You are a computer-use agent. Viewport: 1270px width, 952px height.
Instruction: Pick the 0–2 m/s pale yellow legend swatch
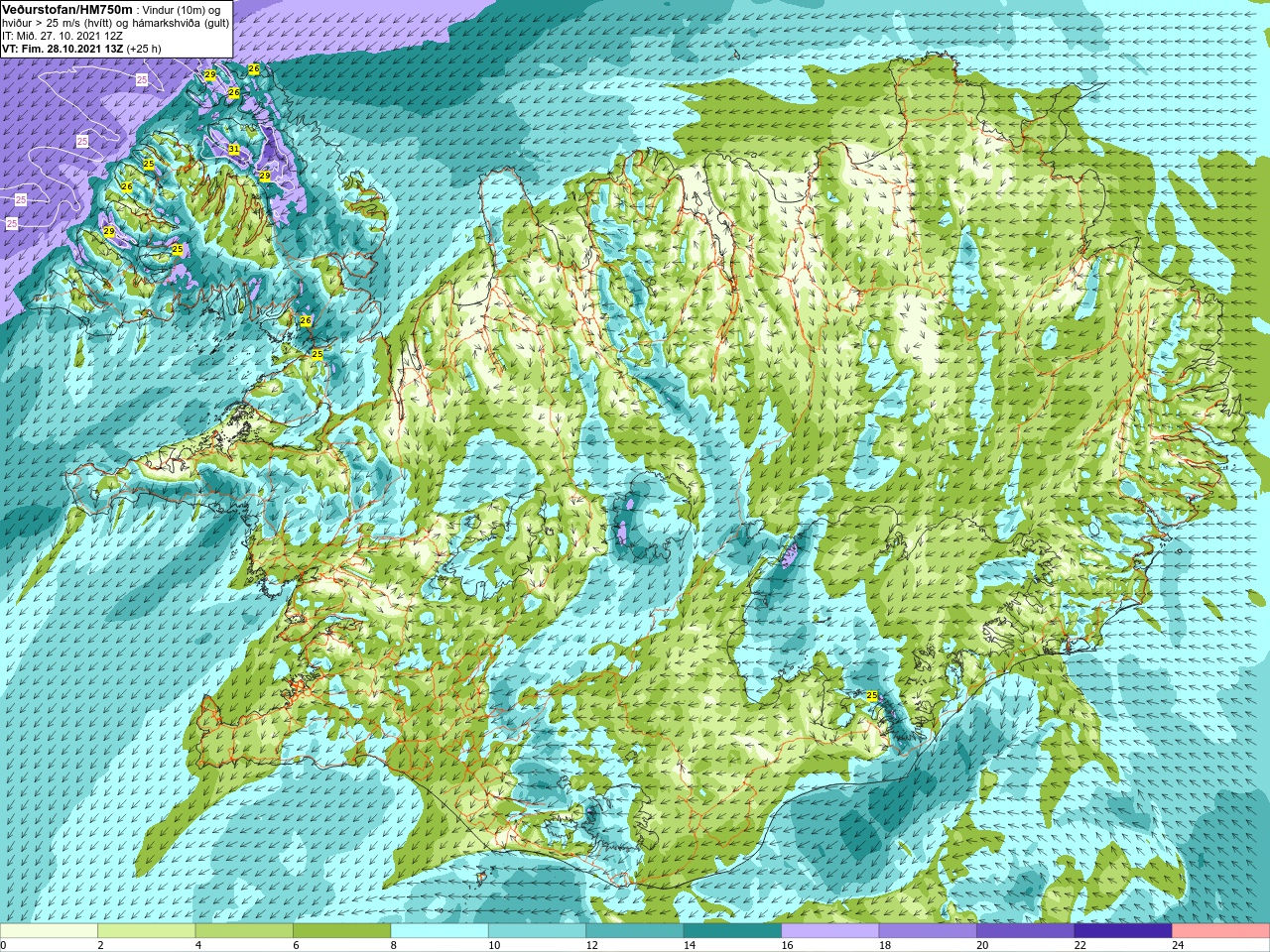click(50, 931)
